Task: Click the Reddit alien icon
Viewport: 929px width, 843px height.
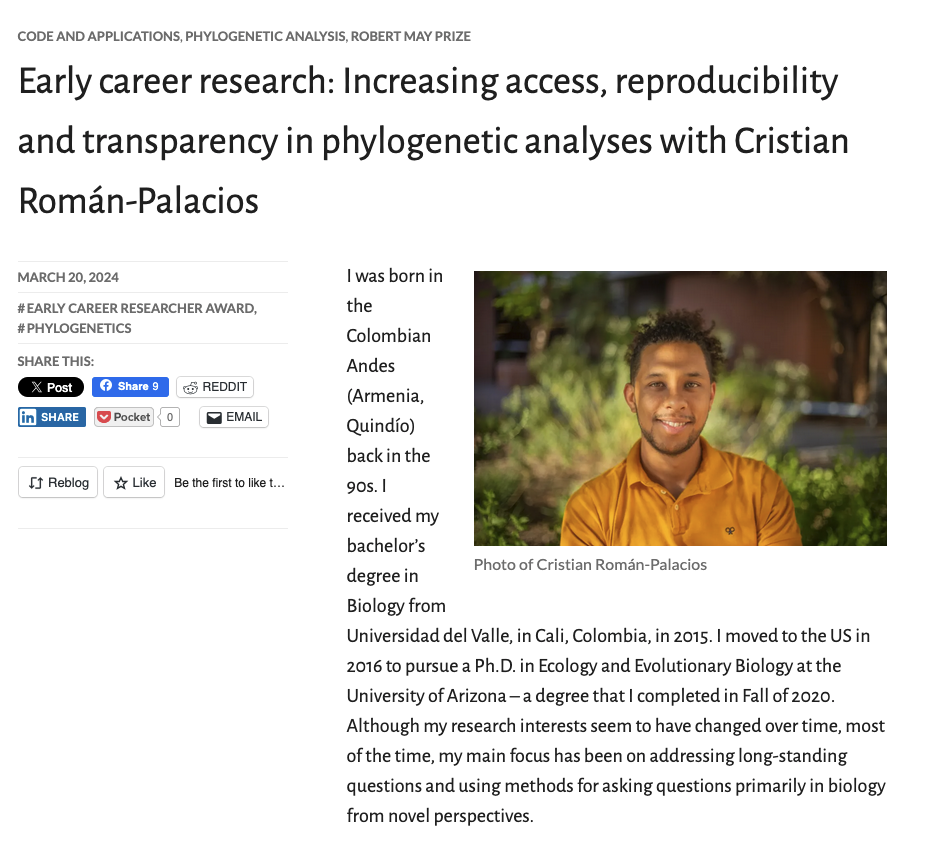Action: point(190,387)
